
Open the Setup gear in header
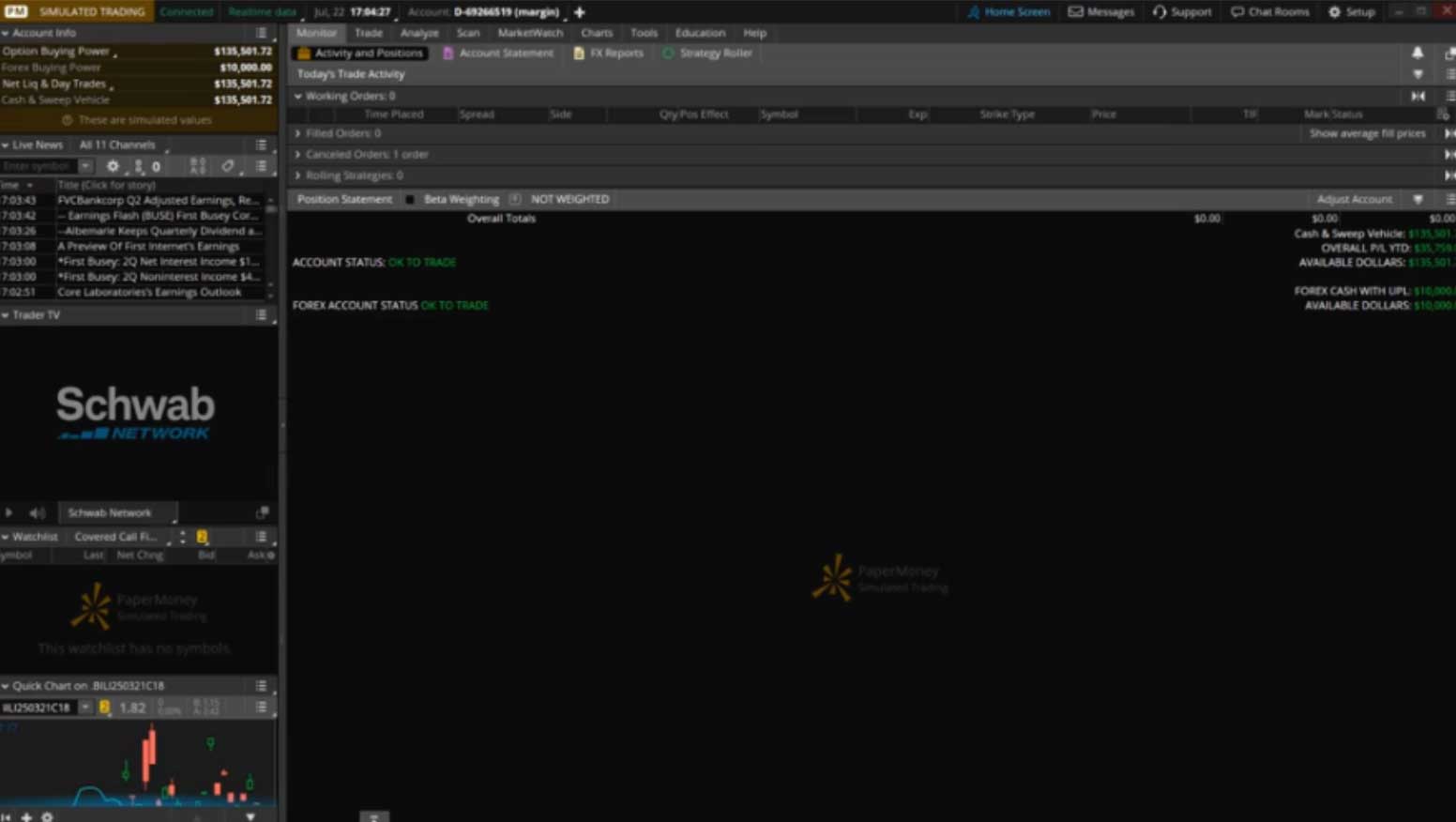(1351, 12)
